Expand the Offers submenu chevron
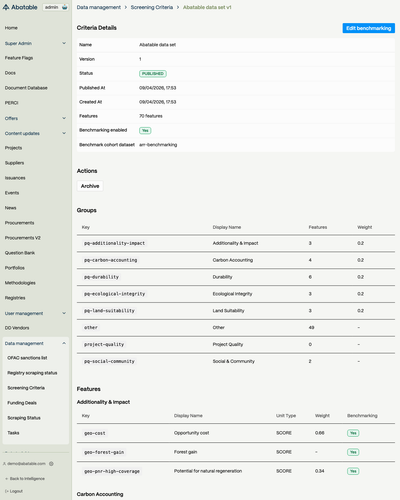400x500 pixels. pyautogui.click(x=64, y=118)
